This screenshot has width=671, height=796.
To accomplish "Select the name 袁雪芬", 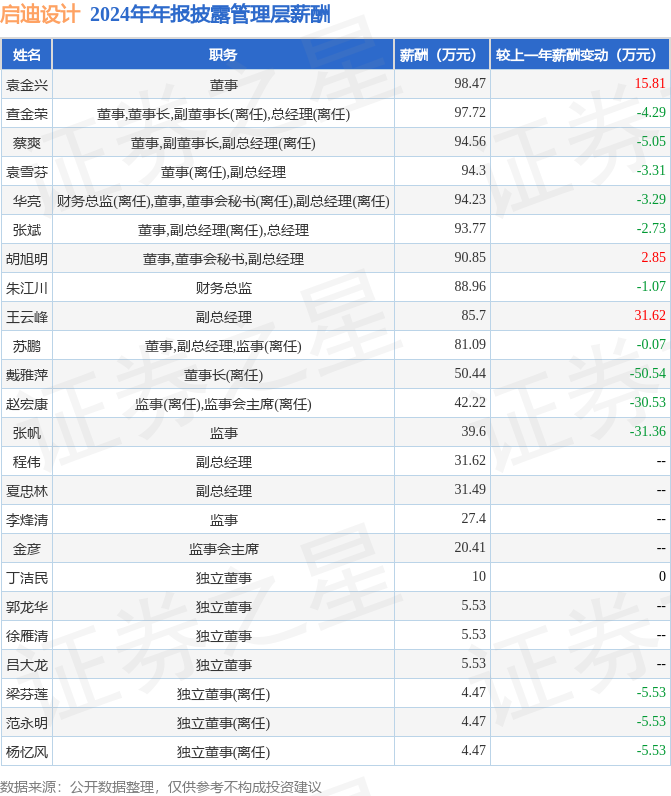I will point(26,172).
